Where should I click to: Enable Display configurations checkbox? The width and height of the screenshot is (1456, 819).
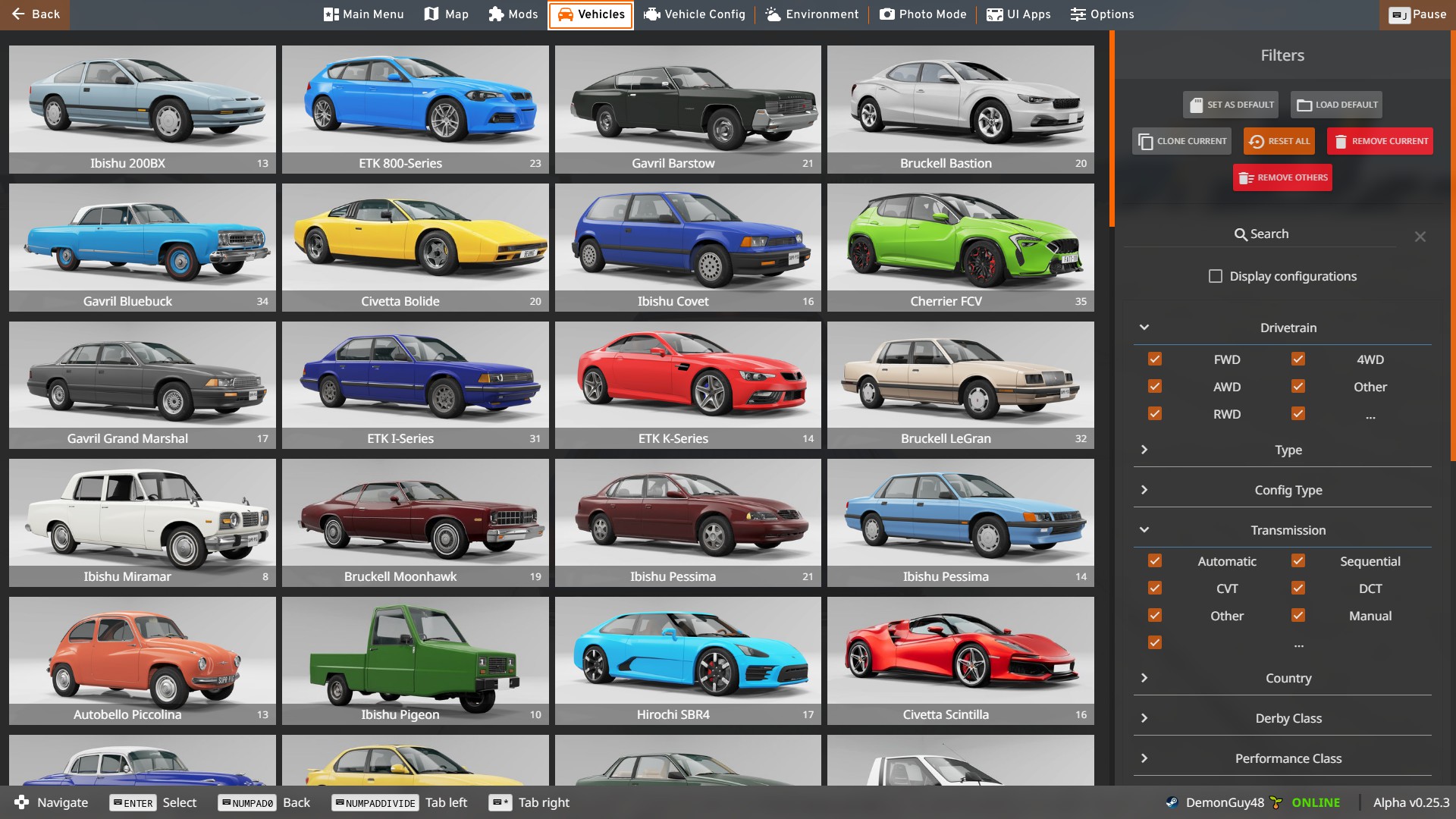click(1216, 276)
